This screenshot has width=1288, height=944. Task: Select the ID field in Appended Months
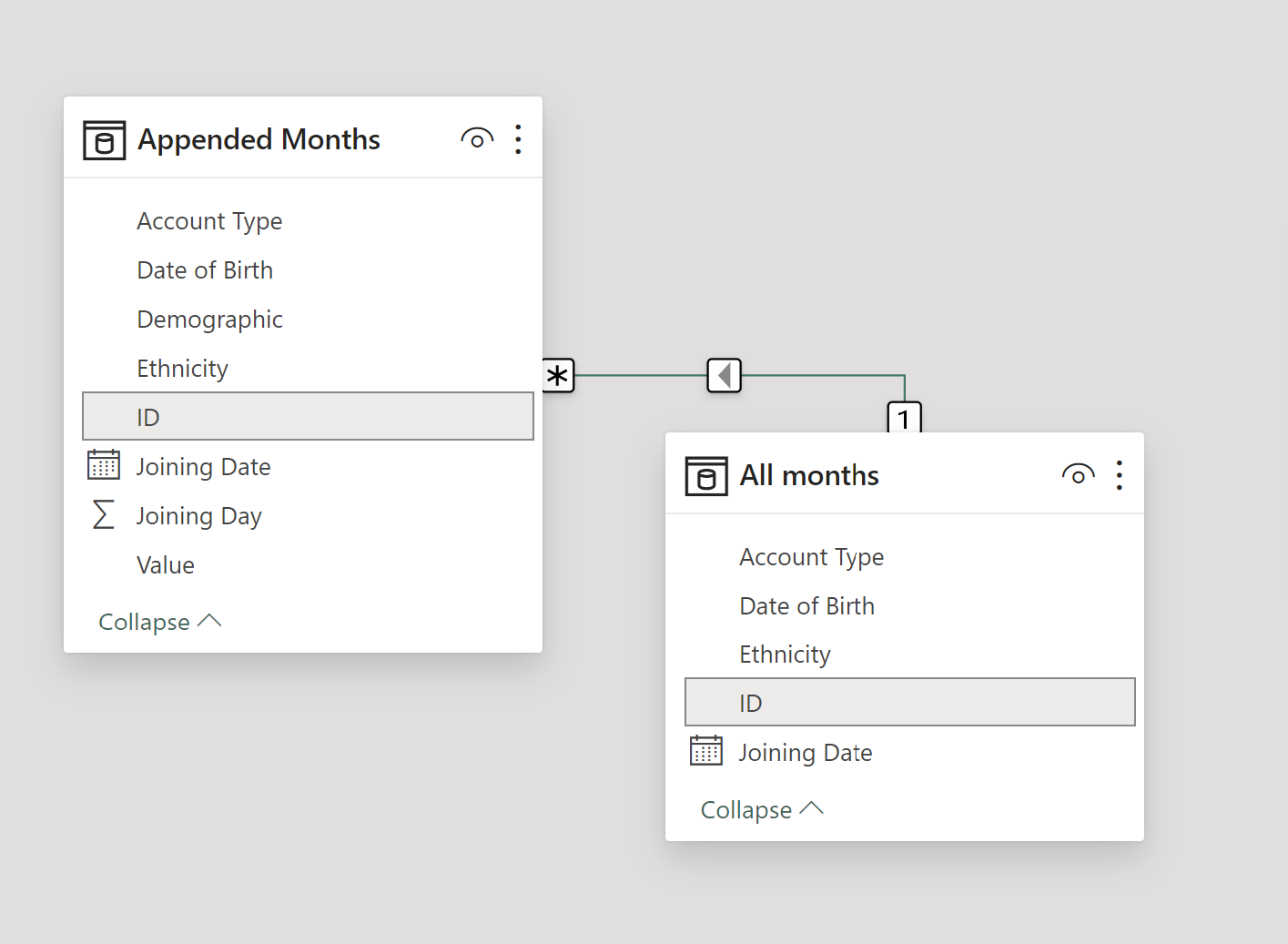point(308,417)
